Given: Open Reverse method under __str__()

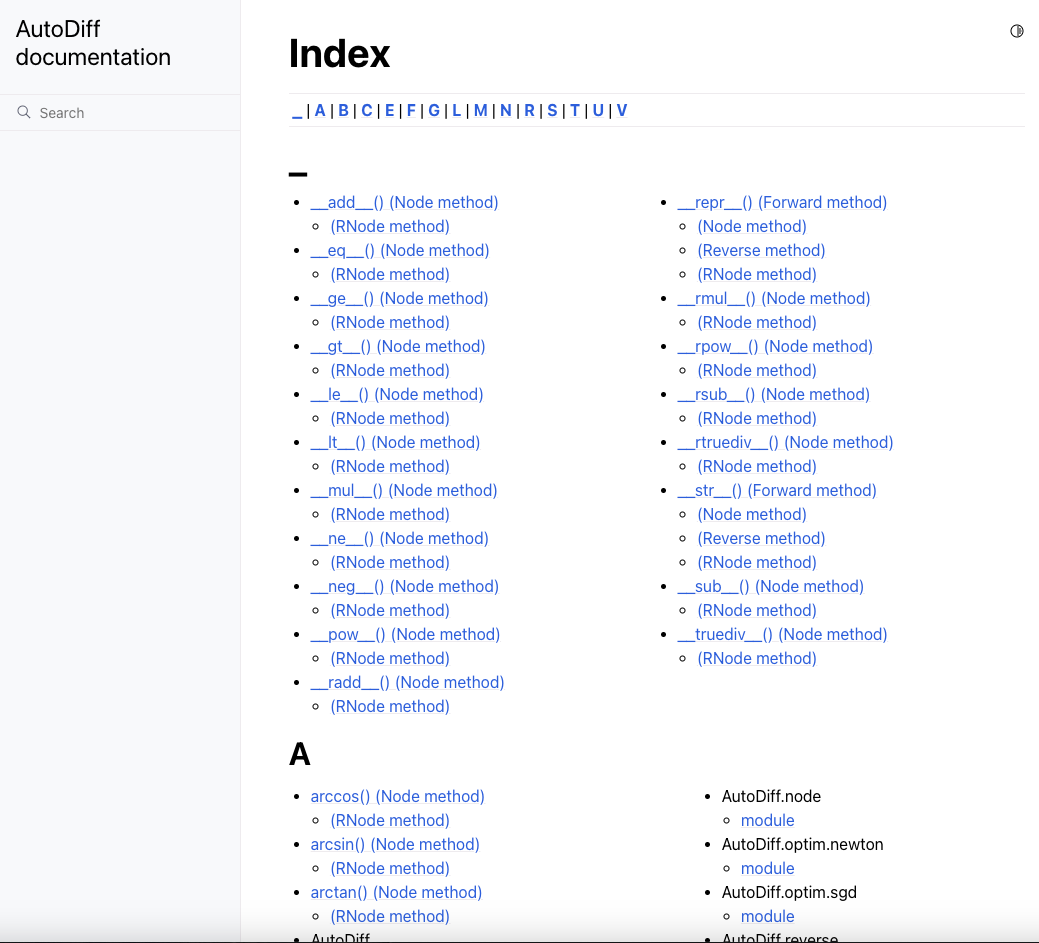Looking at the screenshot, I should pos(761,539).
